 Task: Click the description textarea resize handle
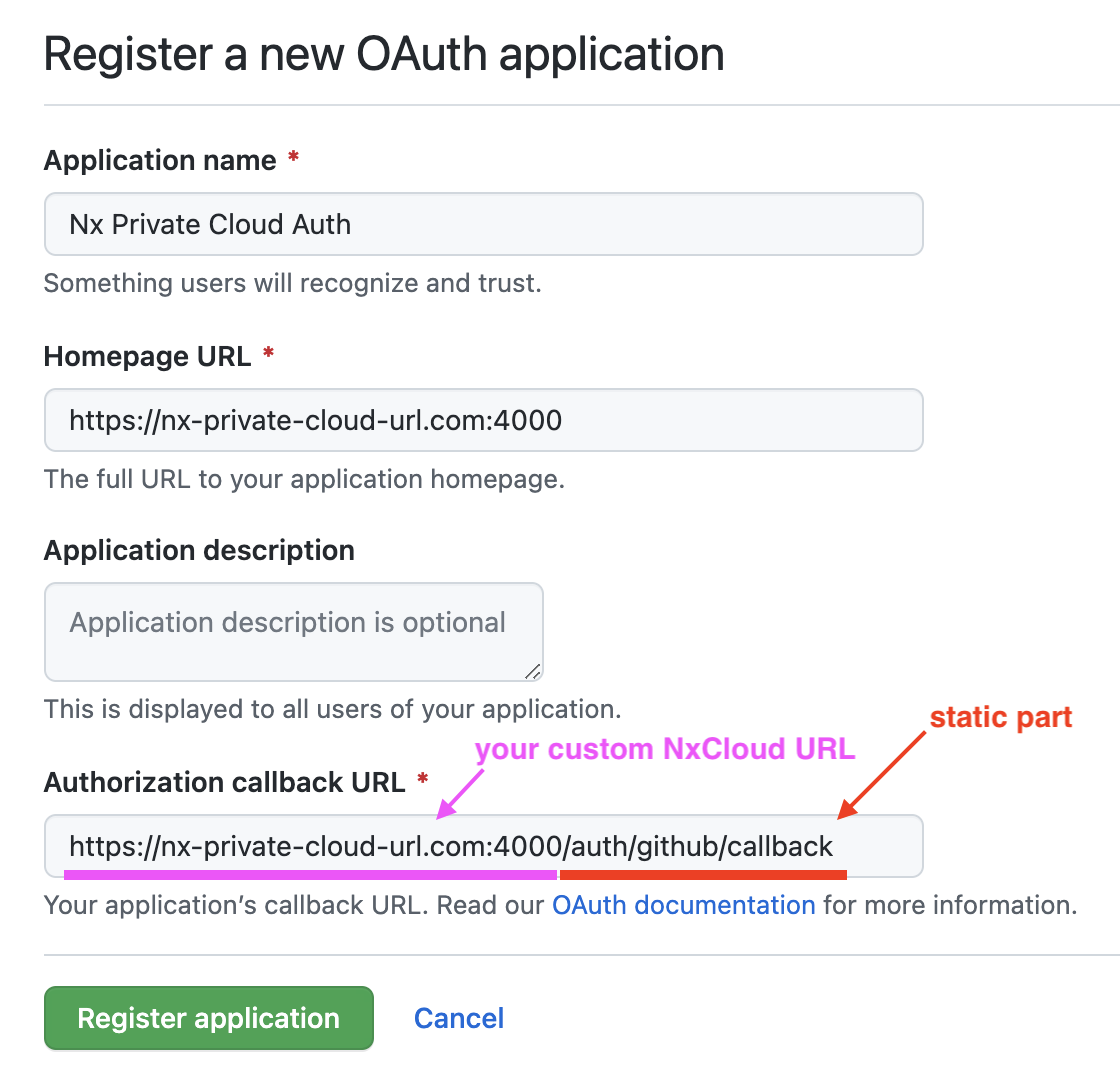coord(534,672)
